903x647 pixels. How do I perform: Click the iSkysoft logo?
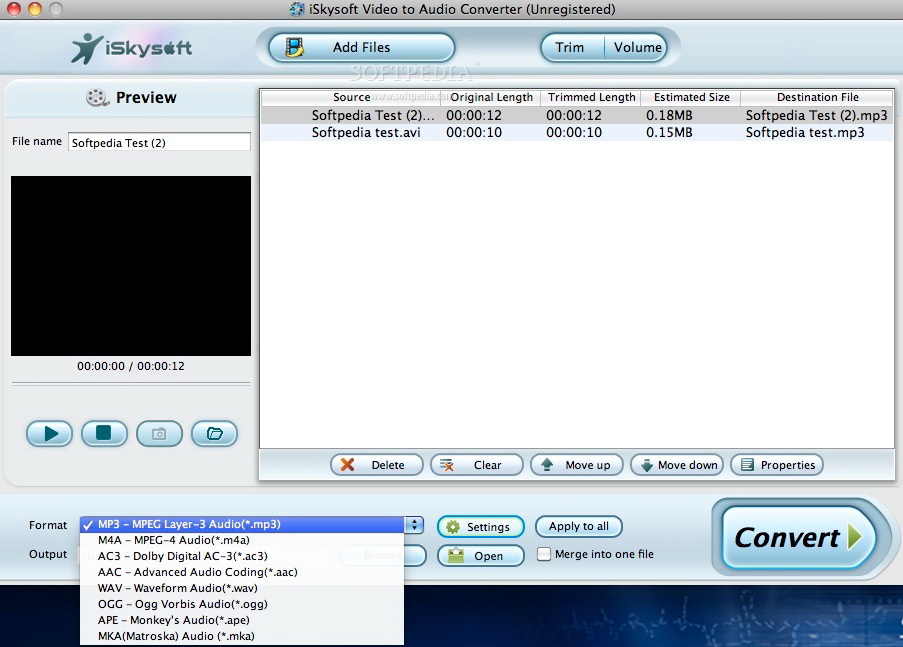point(132,48)
